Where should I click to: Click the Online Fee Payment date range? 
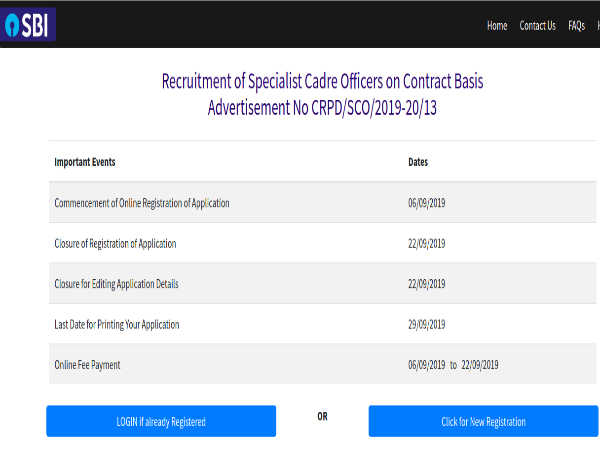453,365
